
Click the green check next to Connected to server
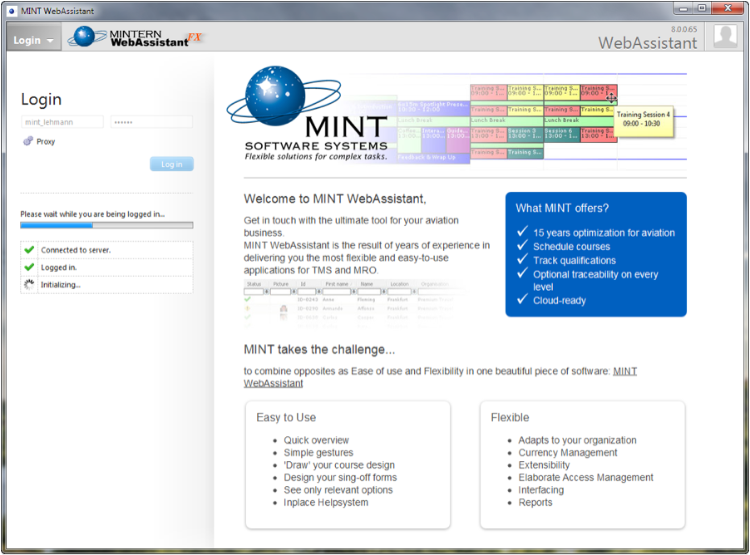(x=29, y=250)
